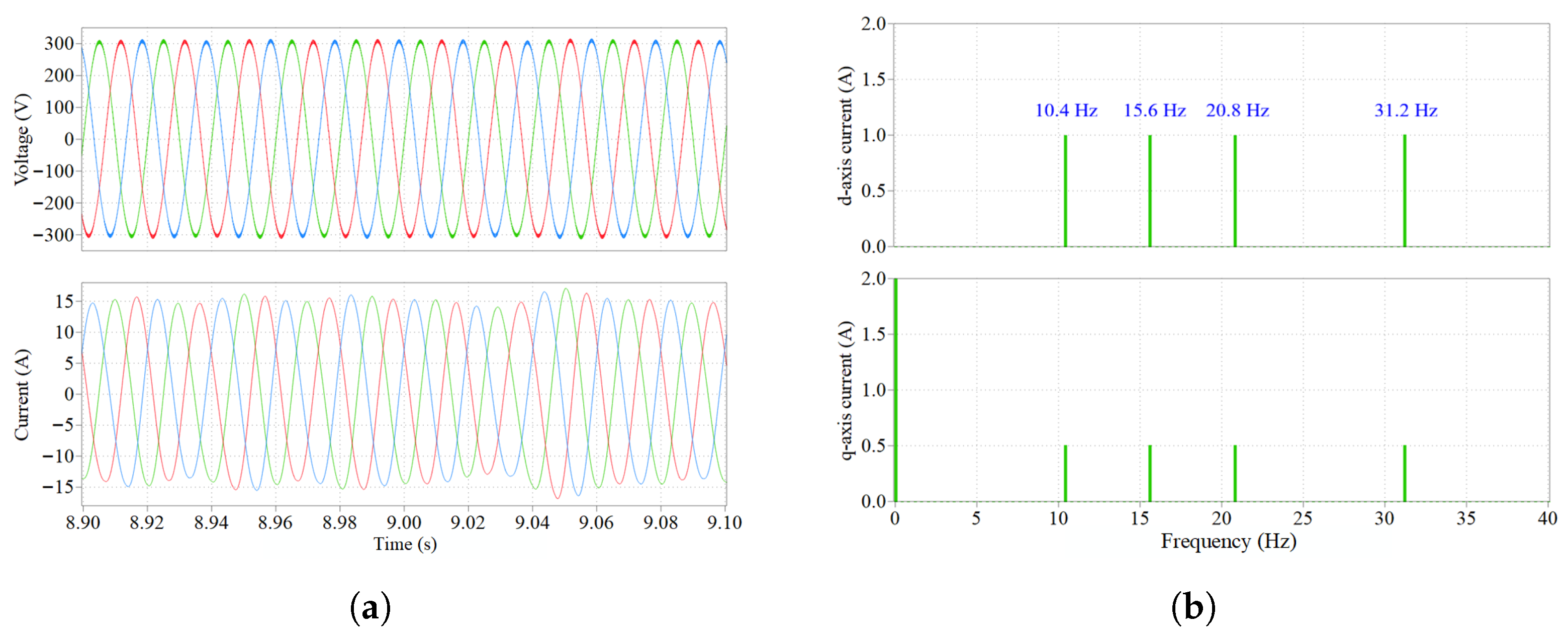Click the 31.2 Hz frequency label
This screenshot has height=636, width=1568.
(1406, 111)
